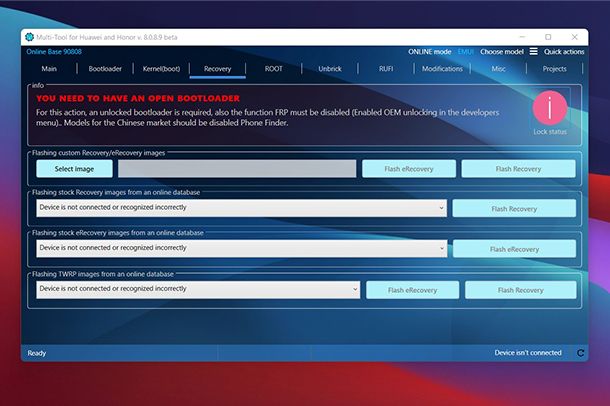Go to the Unbrick tab
Viewport: 610px width, 406px height.
point(330,69)
